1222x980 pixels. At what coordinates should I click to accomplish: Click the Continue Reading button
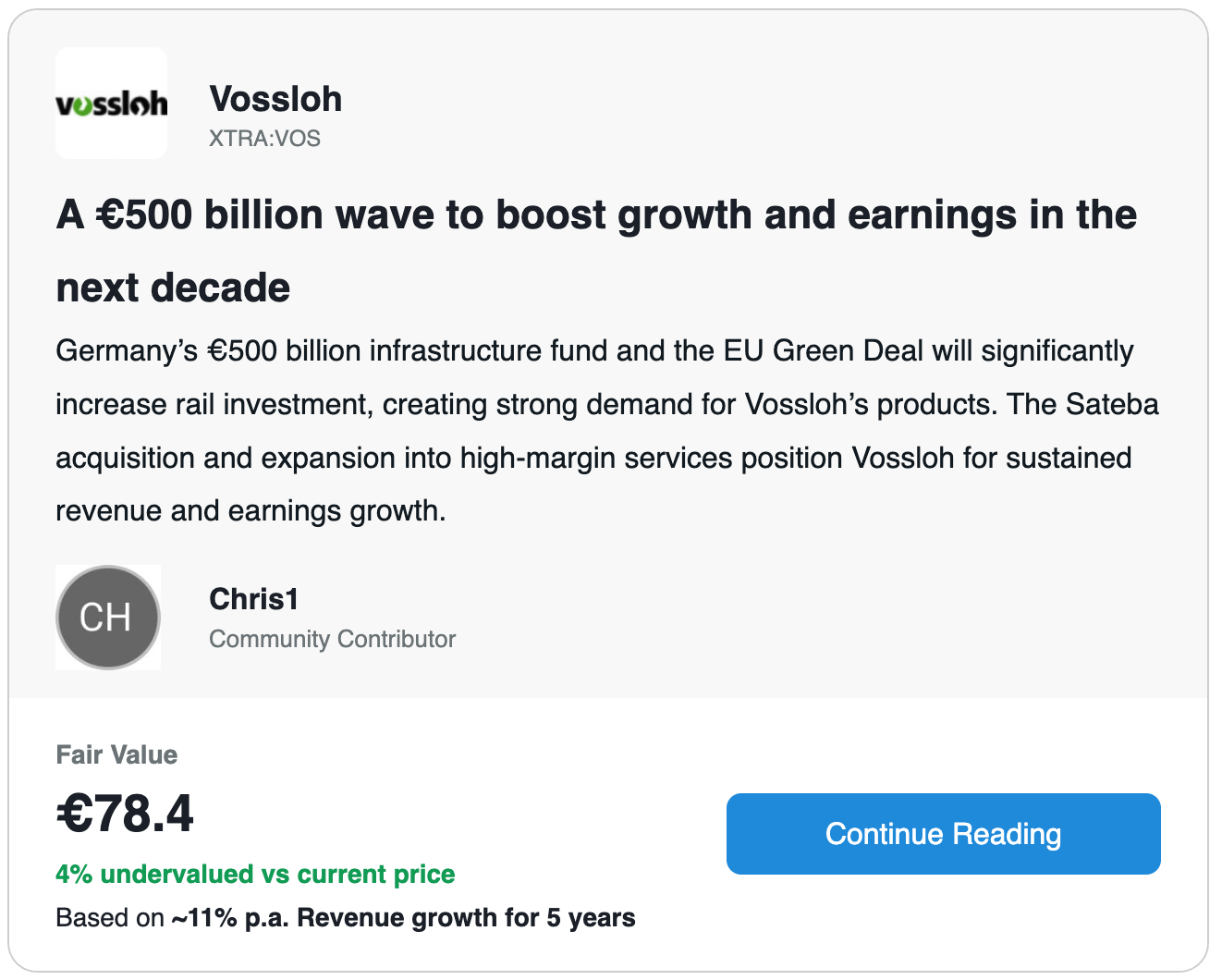pyautogui.click(x=943, y=834)
